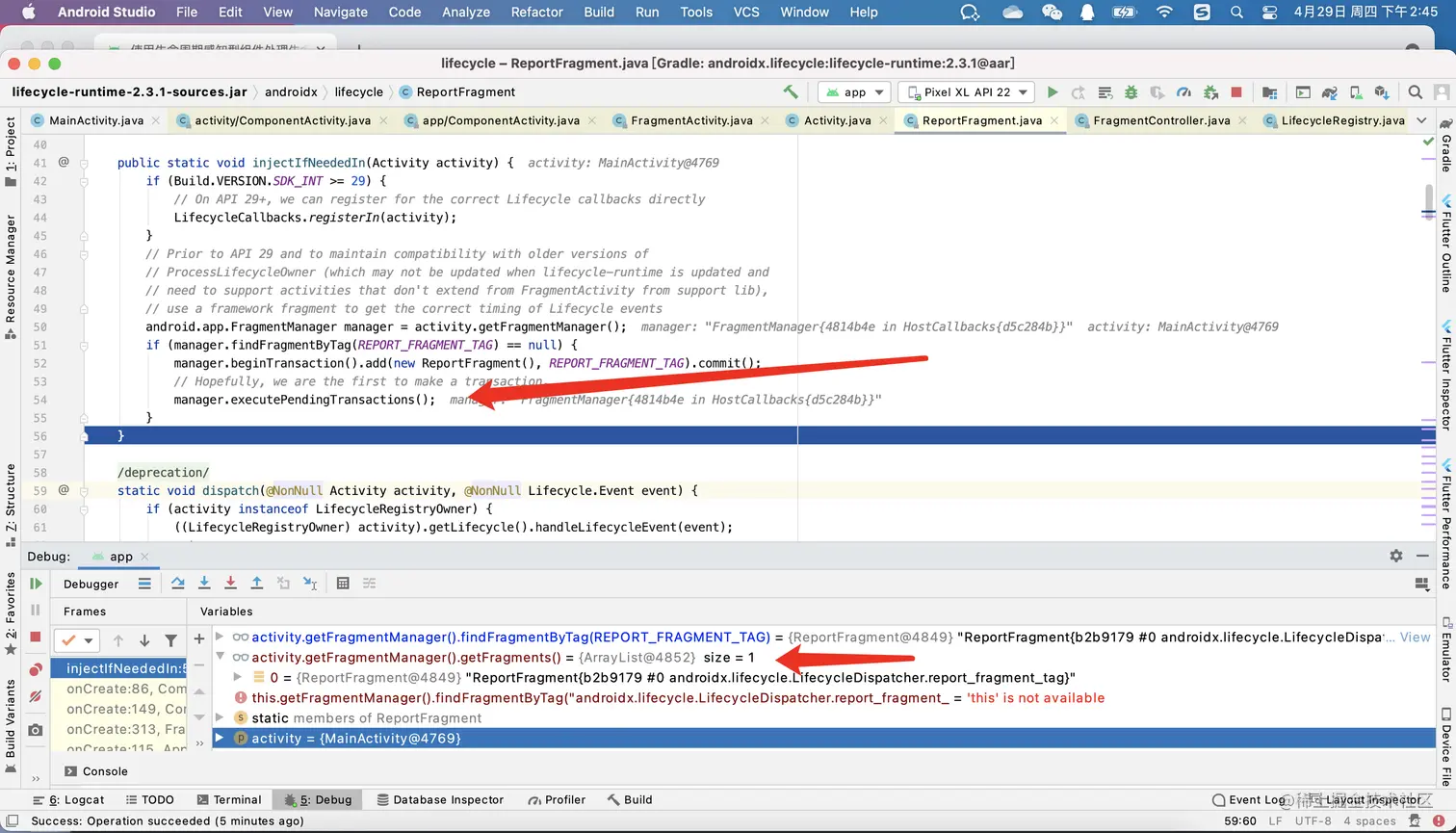
Task: Resume program in Debug panel
Action: 36,584
